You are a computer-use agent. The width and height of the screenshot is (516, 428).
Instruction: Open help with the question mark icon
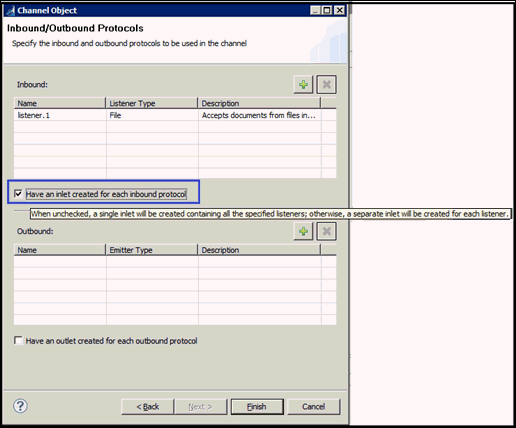[x=20, y=406]
